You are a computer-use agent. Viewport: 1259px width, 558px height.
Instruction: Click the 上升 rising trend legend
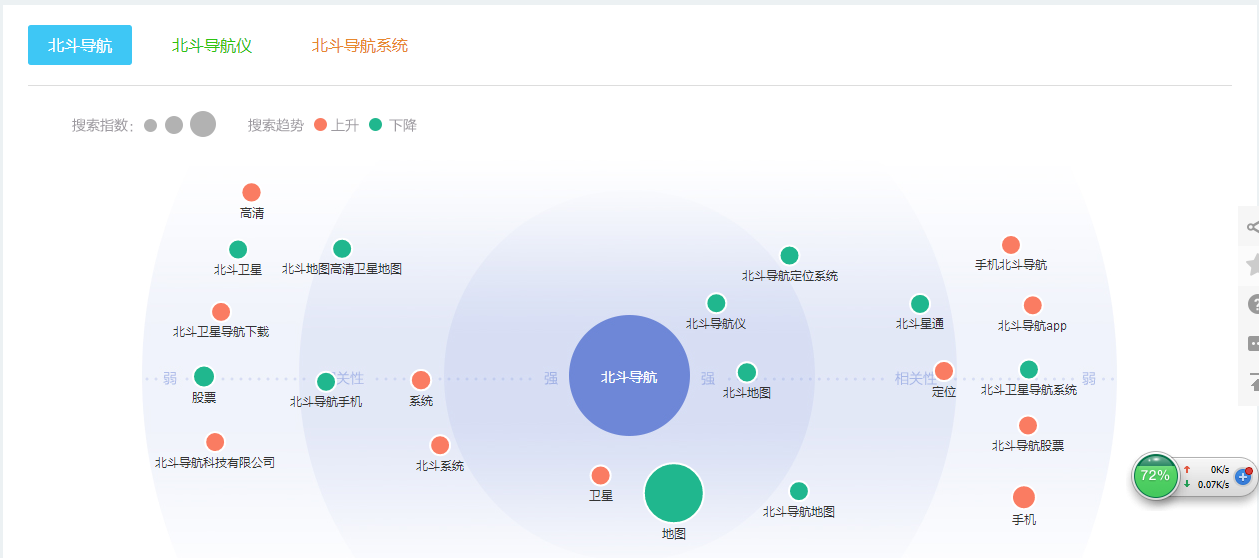tap(336, 125)
